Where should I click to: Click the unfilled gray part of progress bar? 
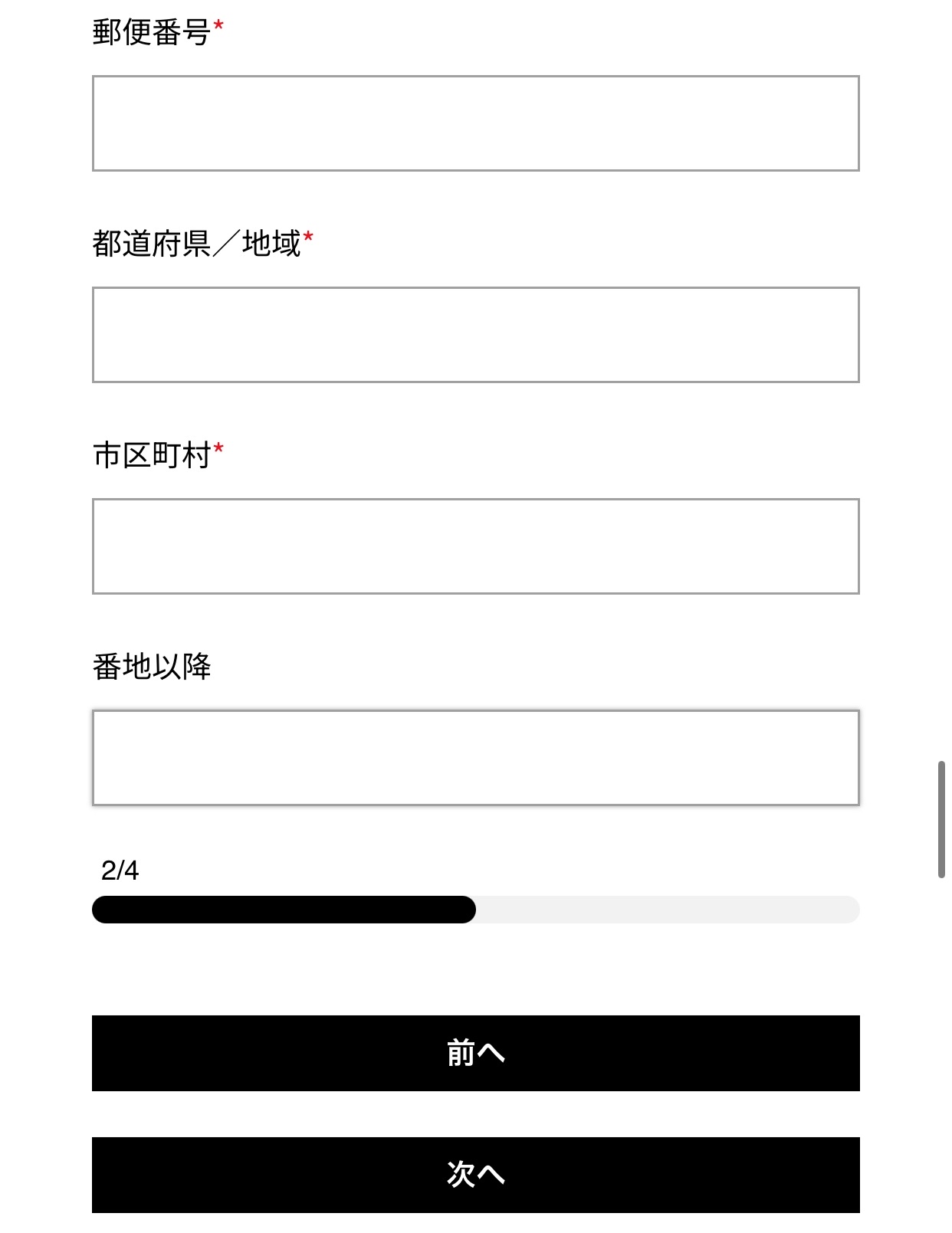(667, 910)
